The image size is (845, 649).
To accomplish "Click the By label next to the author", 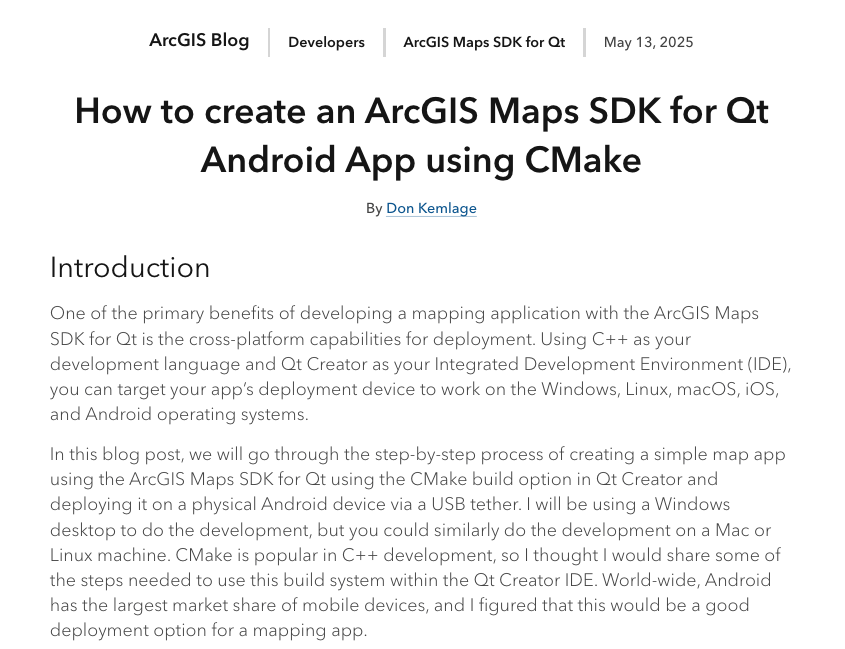I will (374, 208).
